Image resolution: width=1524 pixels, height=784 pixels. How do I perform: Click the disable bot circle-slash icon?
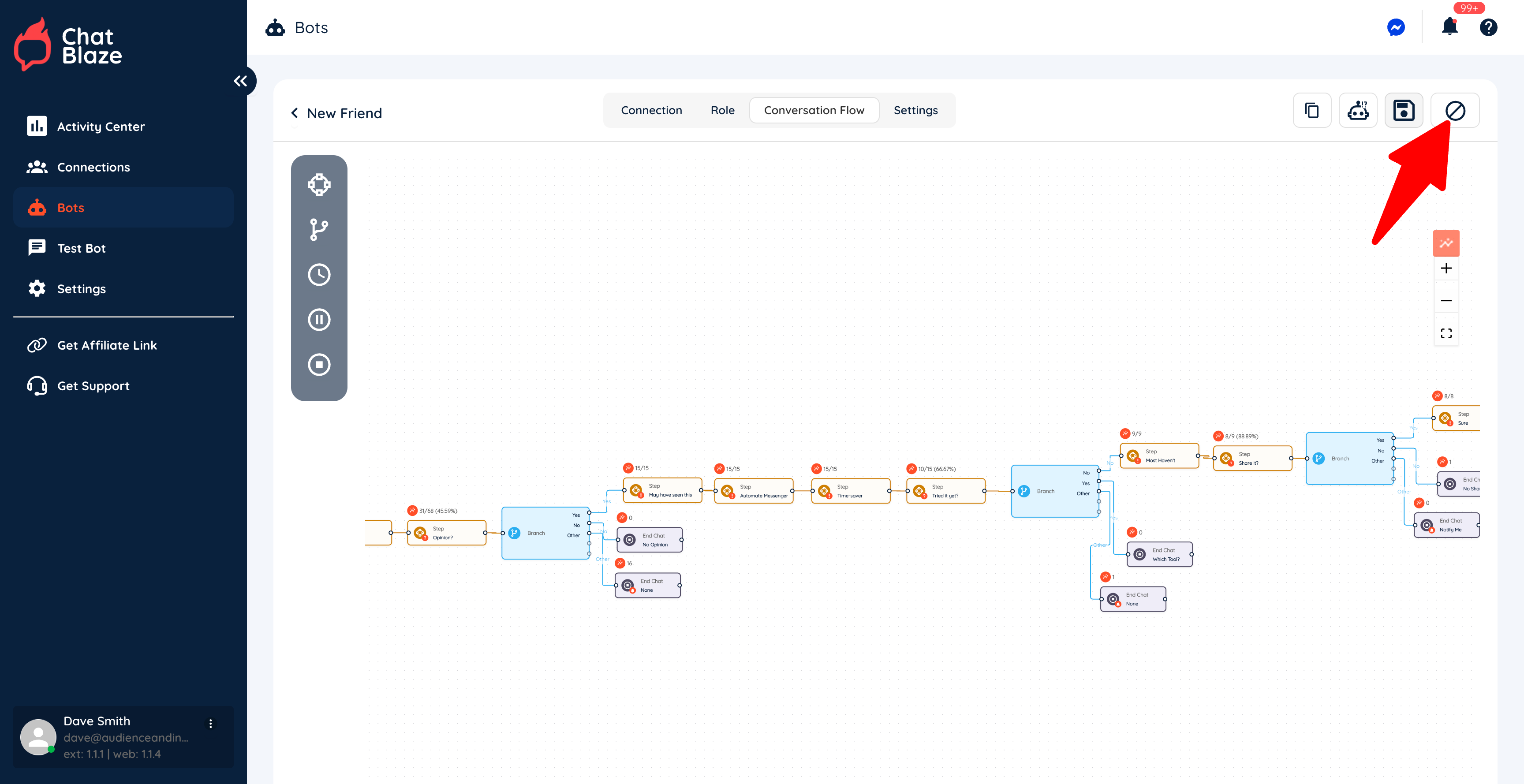pos(1455,111)
